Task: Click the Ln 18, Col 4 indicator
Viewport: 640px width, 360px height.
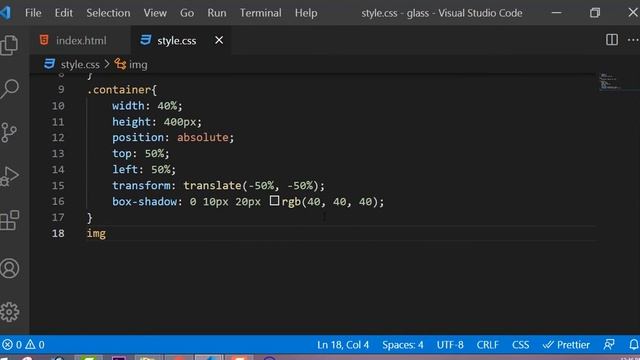Action: [x=343, y=345]
